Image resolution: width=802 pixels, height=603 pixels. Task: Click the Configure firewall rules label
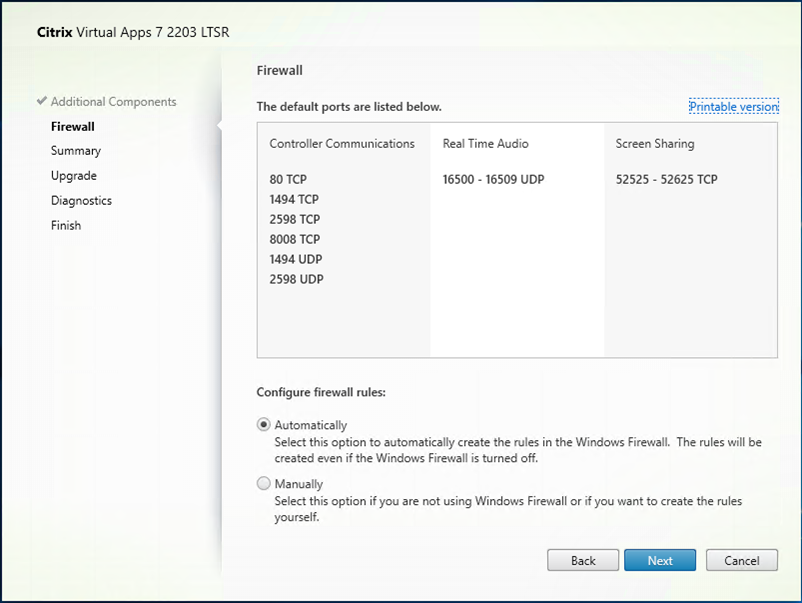pos(321,392)
